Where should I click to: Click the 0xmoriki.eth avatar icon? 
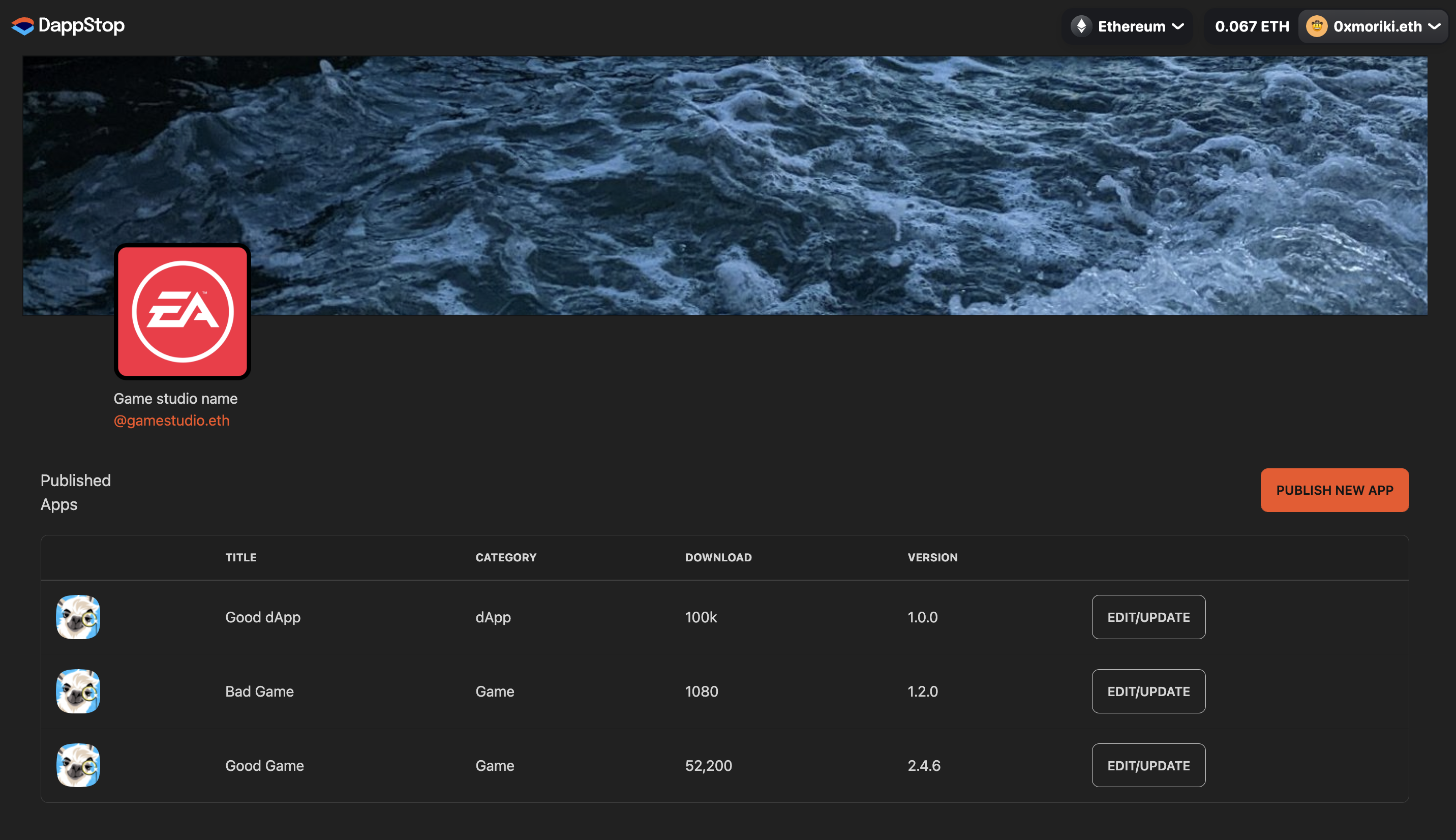pos(1317,26)
